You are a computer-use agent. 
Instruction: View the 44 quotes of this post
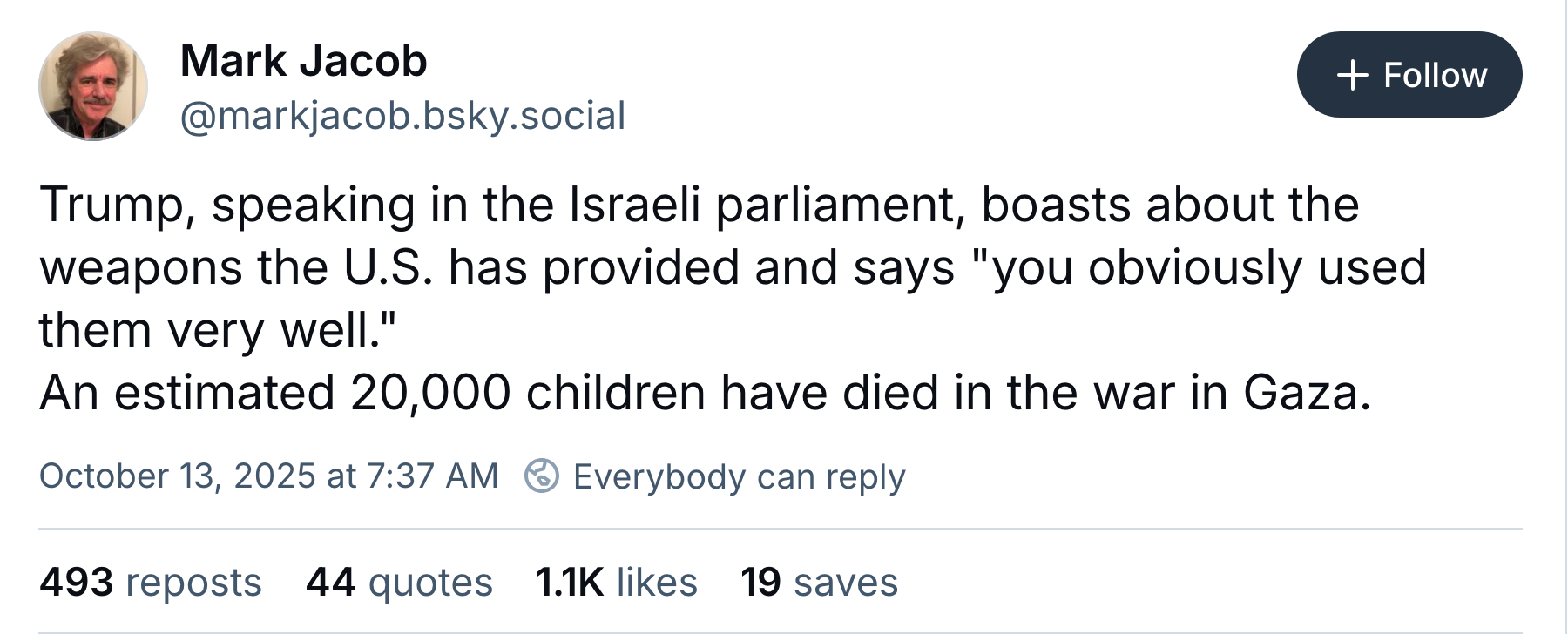click(399, 582)
